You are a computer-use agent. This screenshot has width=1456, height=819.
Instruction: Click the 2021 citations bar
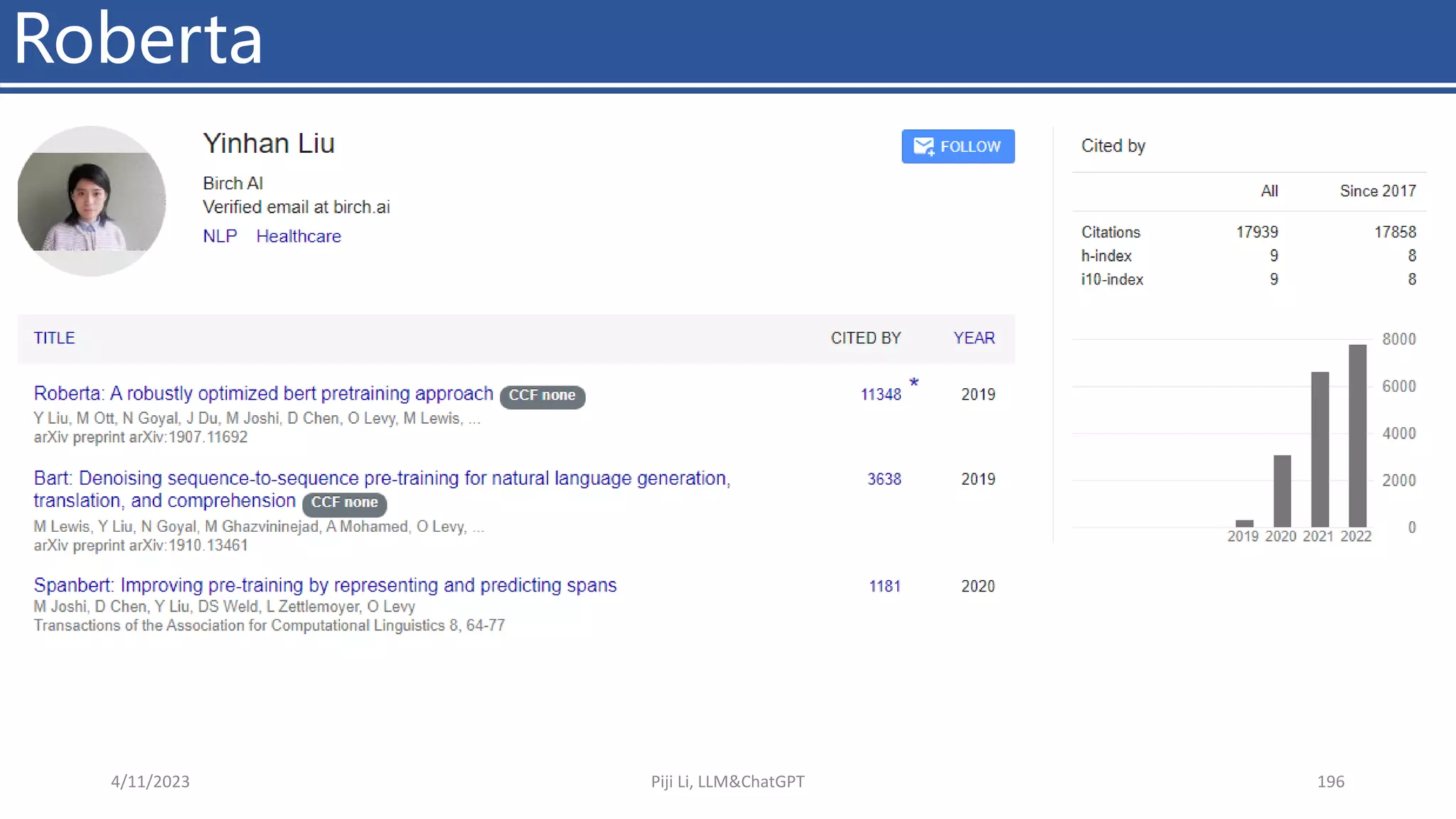1319,449
